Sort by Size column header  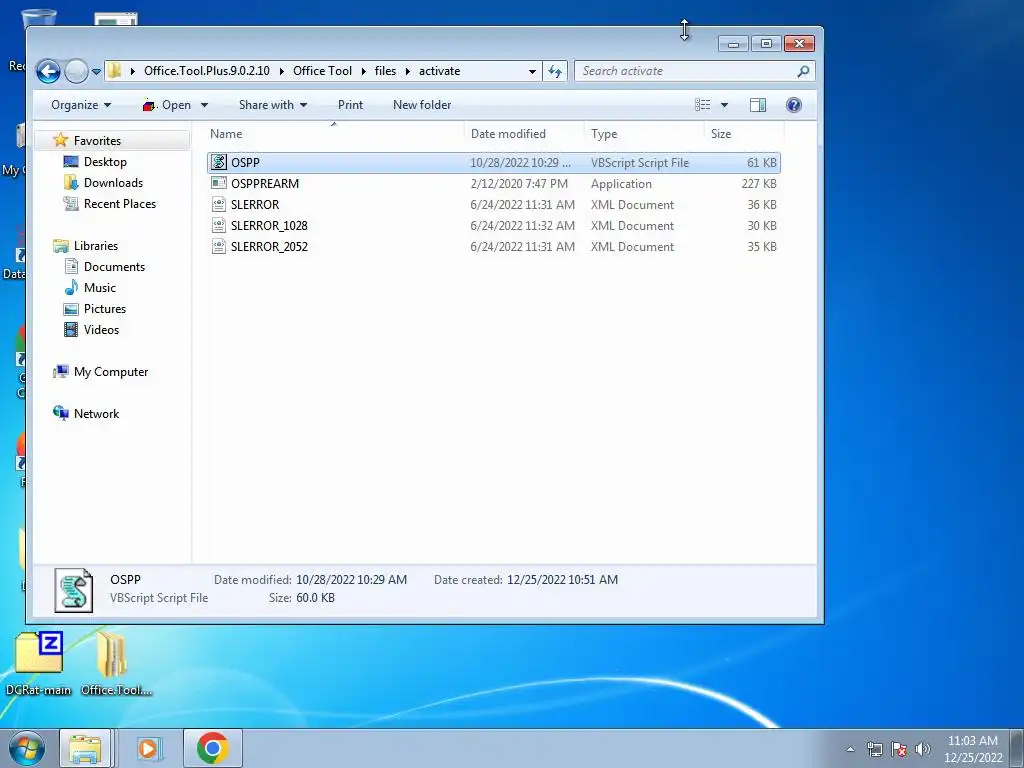720,133
